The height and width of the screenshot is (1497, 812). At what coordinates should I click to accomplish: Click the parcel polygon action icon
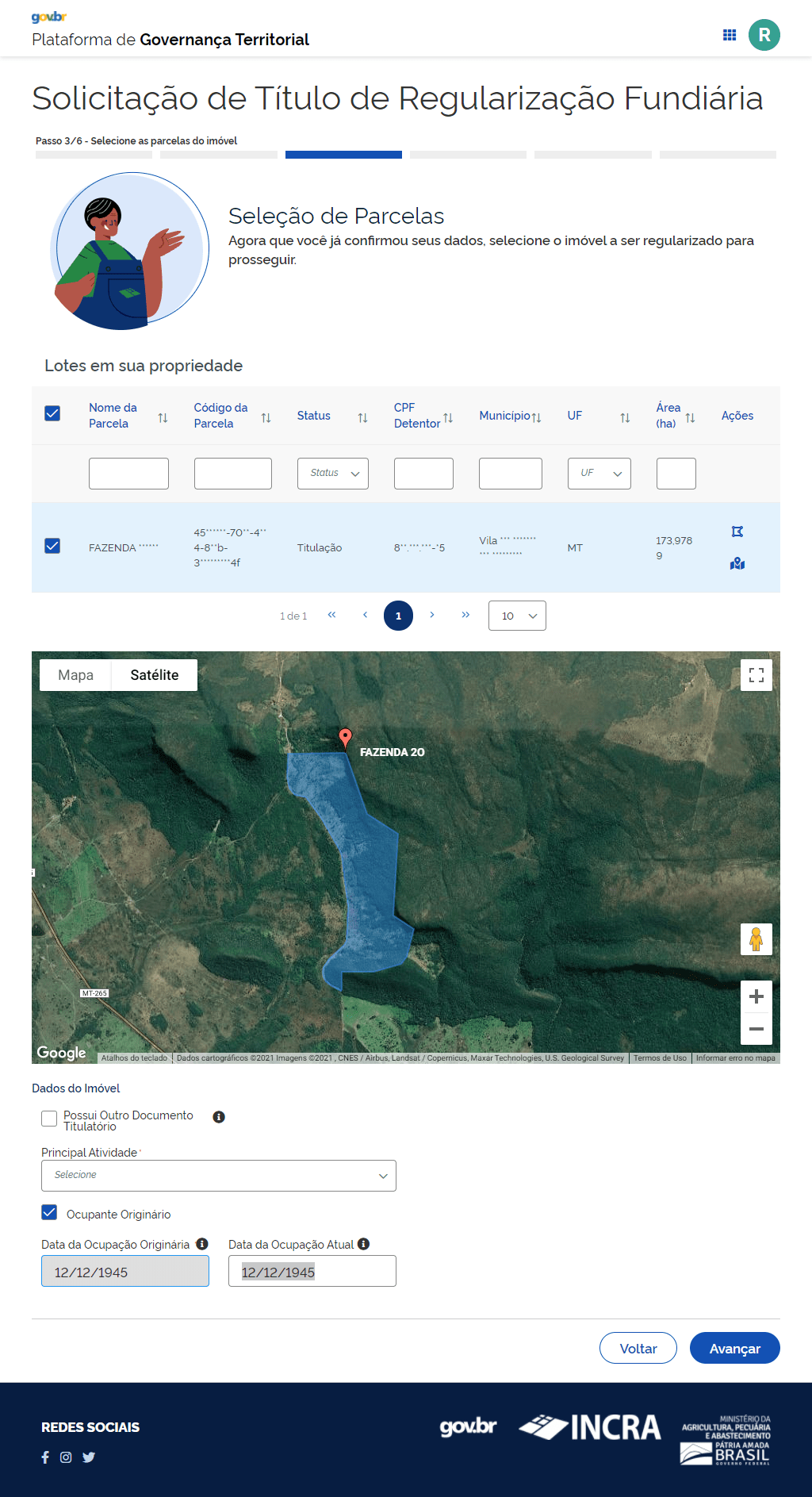[x=737, y=532]
